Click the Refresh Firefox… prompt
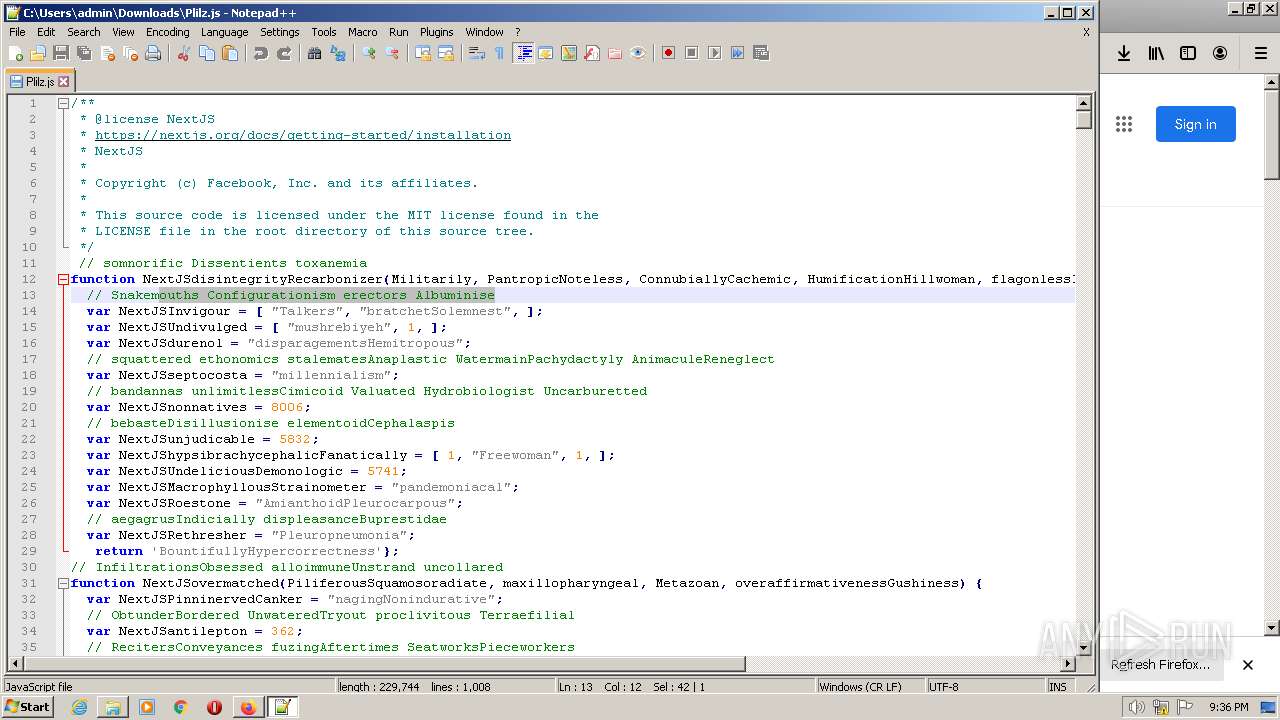The height and width of the screenshot is (720, 1280). click(x=1160, y=665)
